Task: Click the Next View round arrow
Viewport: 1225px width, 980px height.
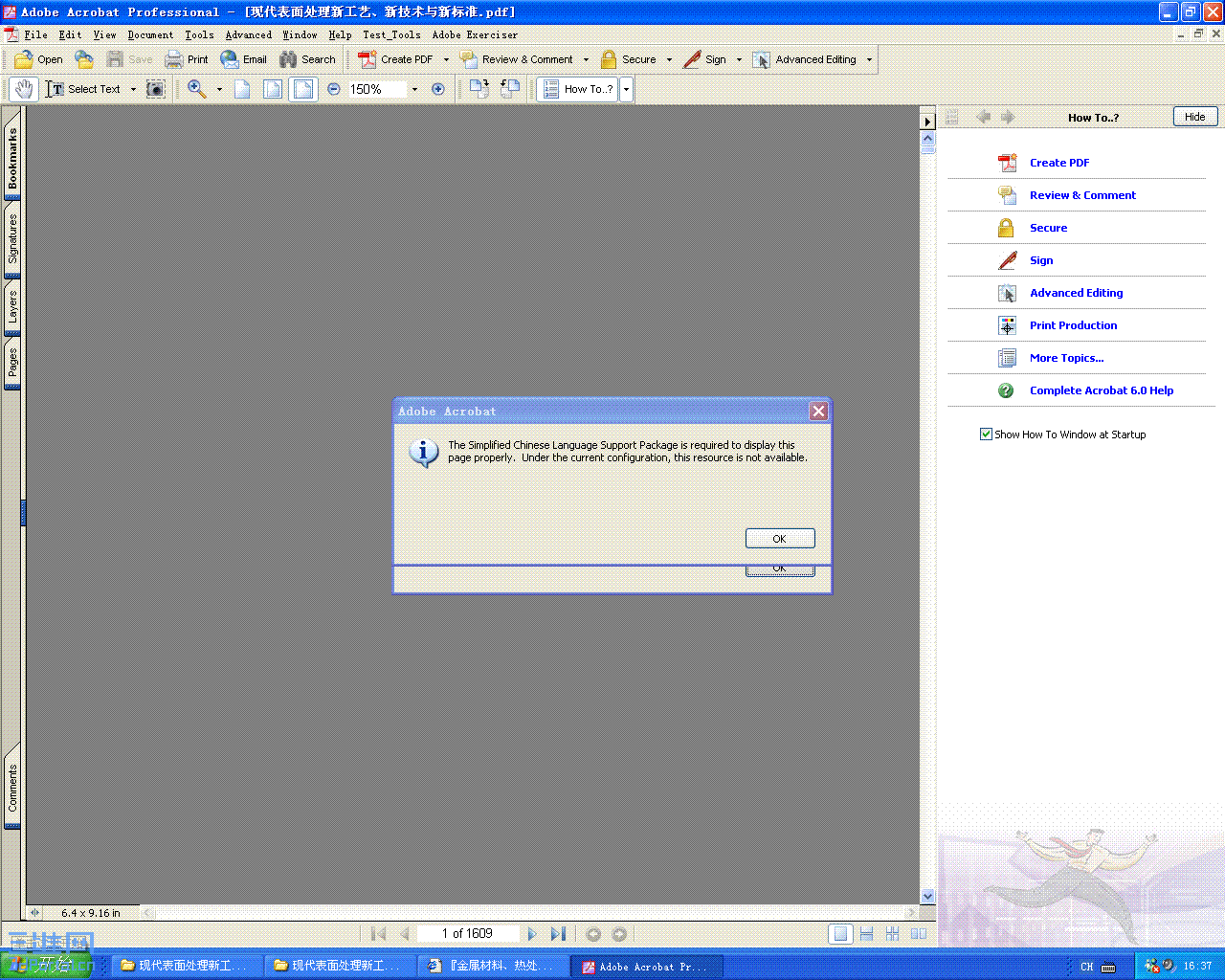Action: (619, 934)
